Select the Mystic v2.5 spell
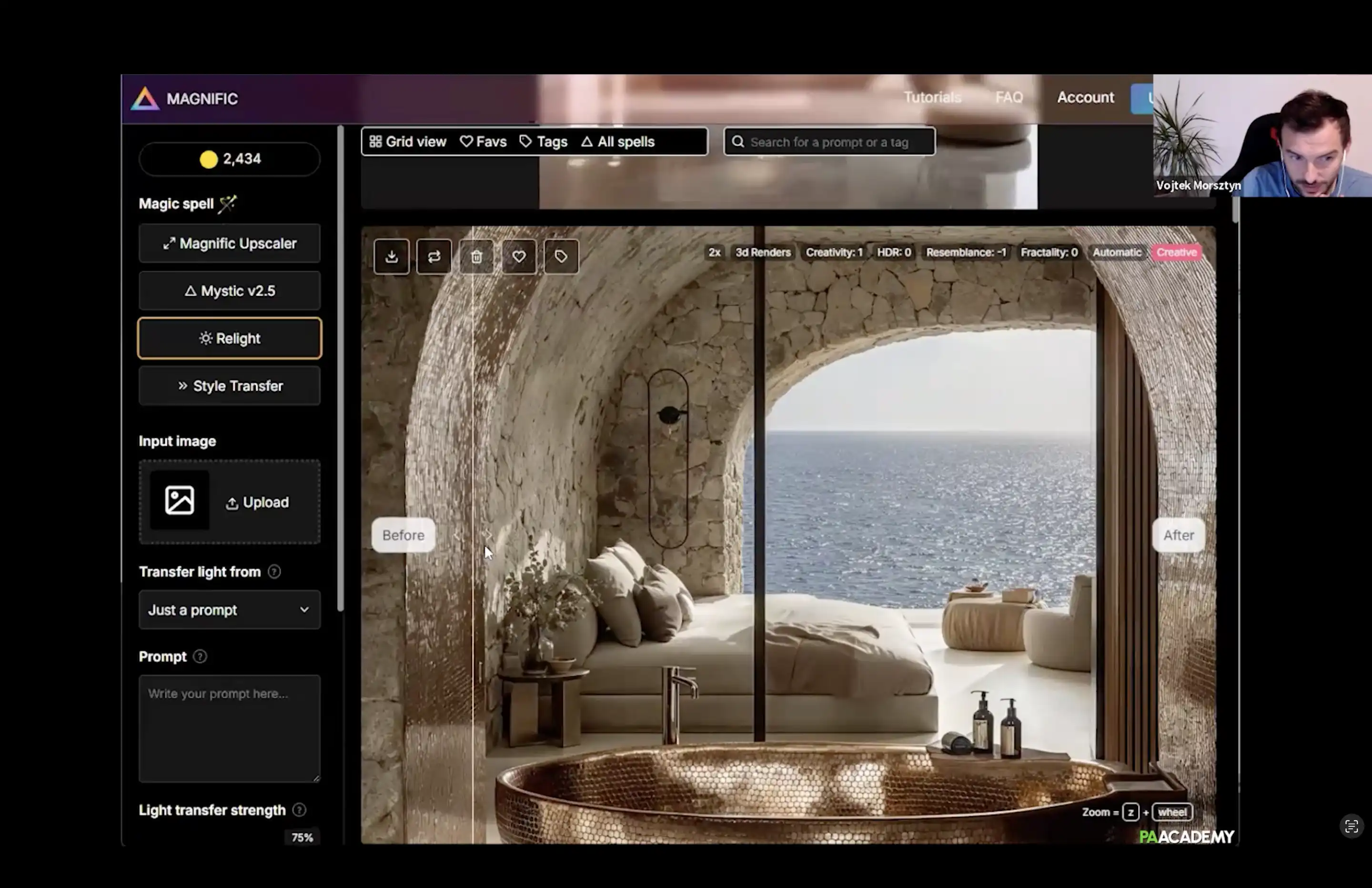Viewport: 1372px width, 888px height. pyautogui.click(x=230, y=291)
